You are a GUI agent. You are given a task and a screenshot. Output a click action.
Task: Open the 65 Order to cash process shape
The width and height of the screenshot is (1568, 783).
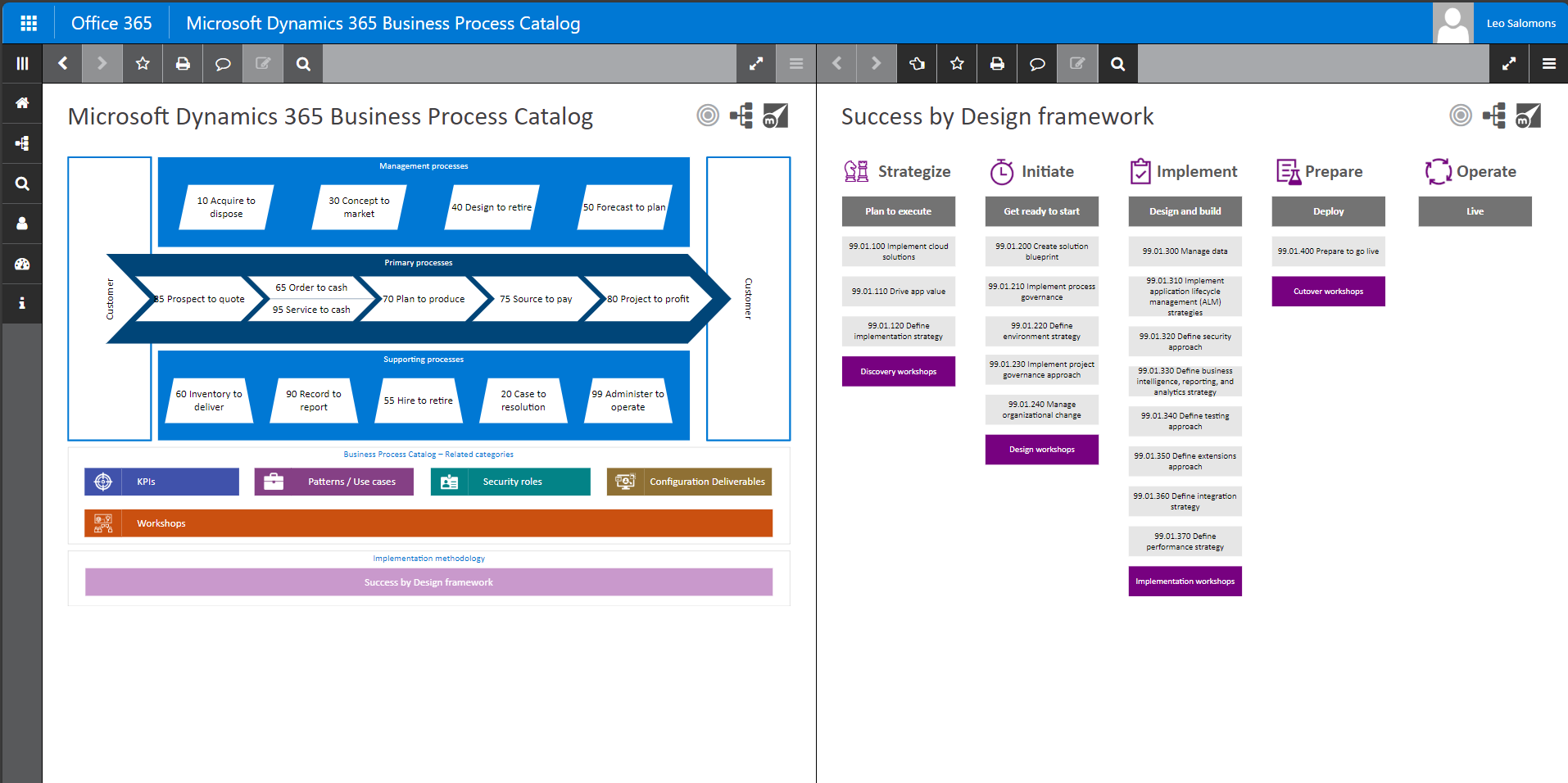click(311, 287)
